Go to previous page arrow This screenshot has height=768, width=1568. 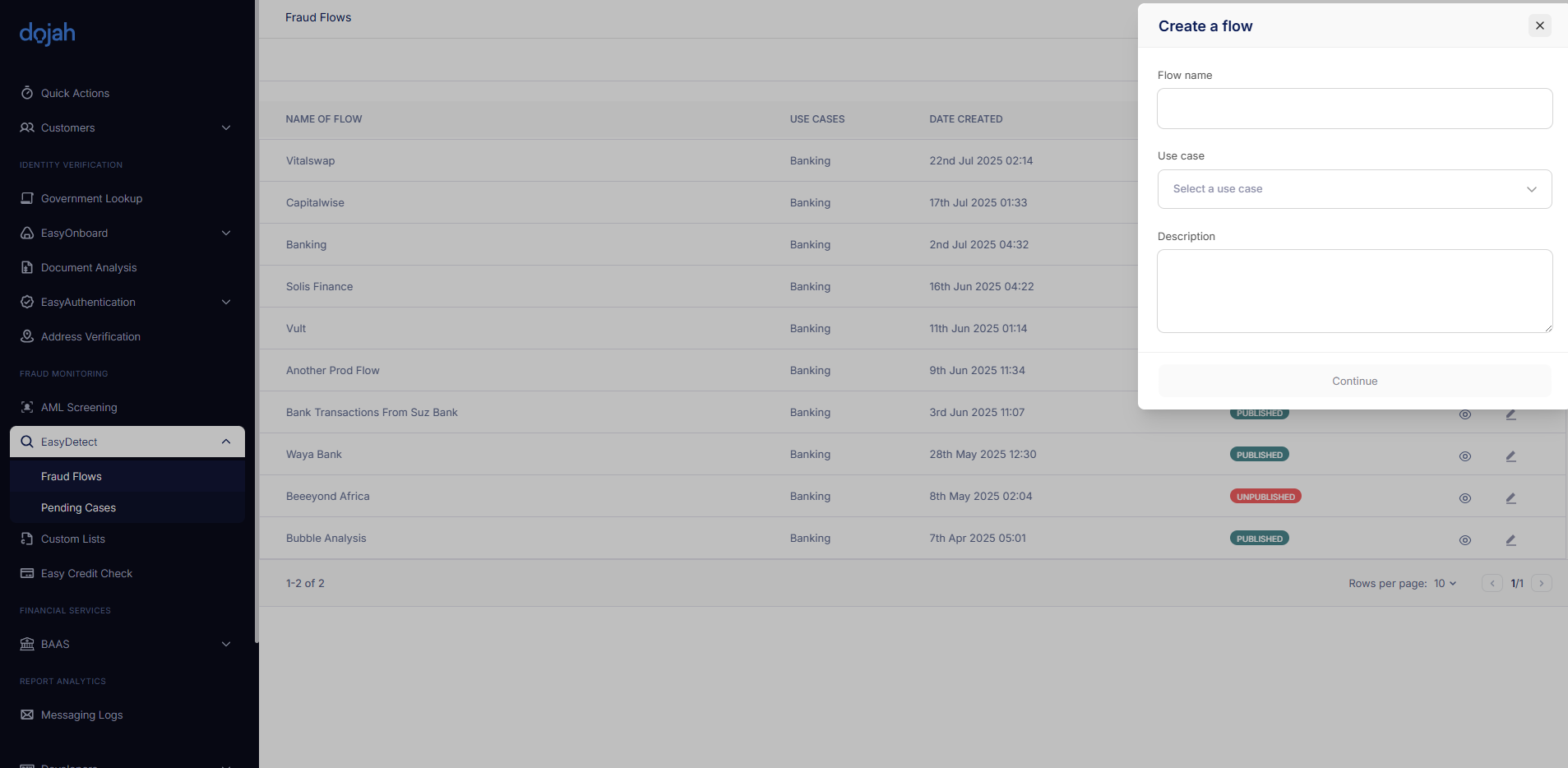tap(1492, 583)
